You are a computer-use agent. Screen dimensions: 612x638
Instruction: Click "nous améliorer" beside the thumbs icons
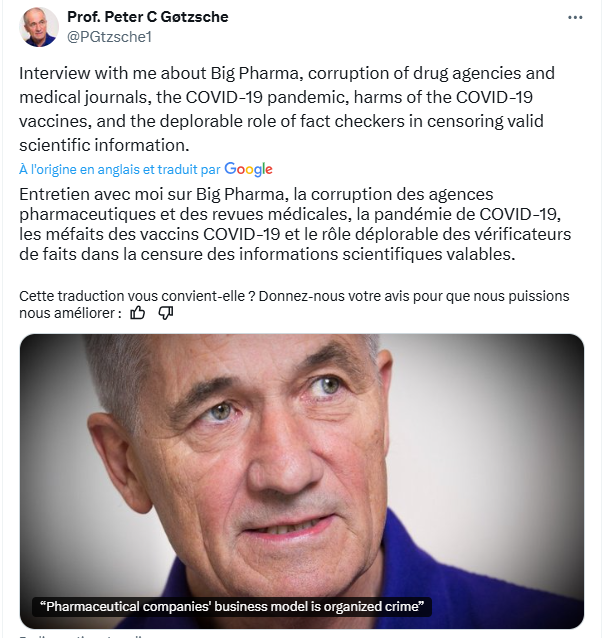66,312
